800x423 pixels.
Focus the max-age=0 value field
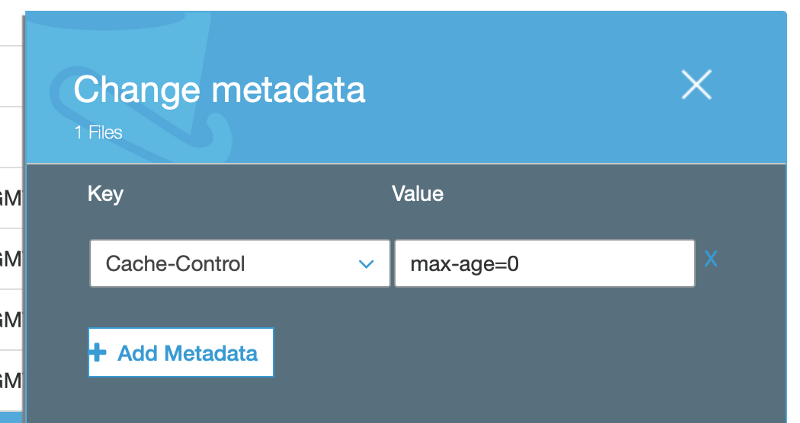tap(545, 264)
